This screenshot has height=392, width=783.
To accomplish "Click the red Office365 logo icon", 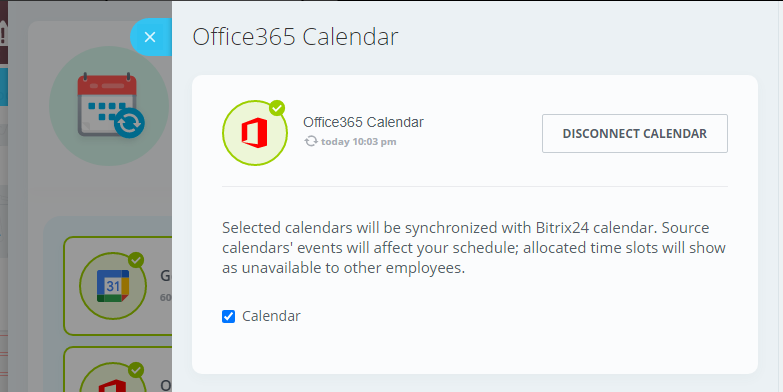I will [x=255, y=133].
